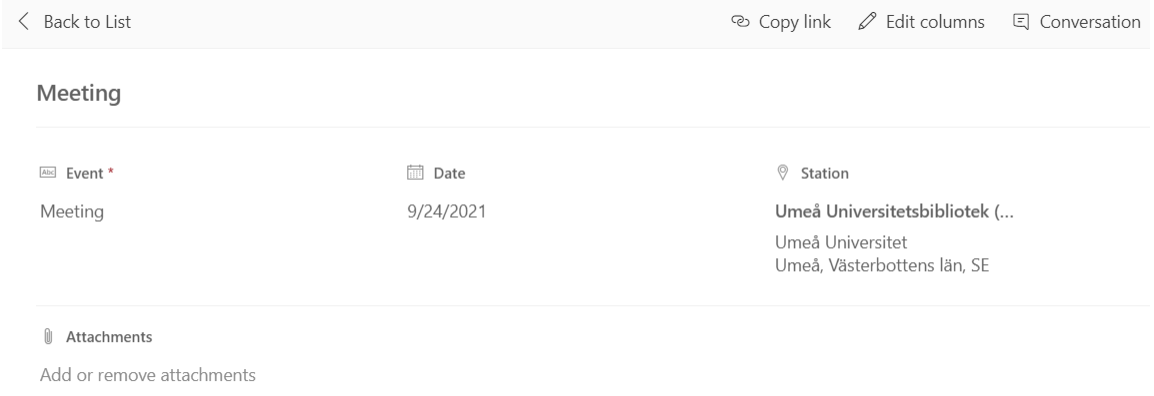Viewport: 1154px width, 396px height.
Task: Open Edit columns option
Action: pyautogui.click(x=921, y=22)
